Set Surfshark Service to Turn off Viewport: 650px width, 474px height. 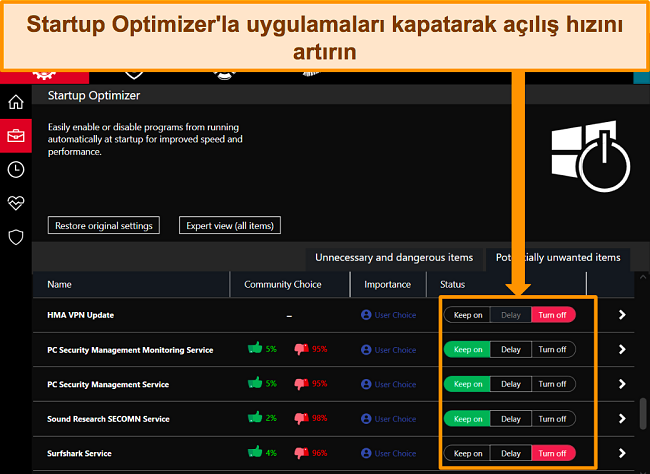[x=553, y=453]
